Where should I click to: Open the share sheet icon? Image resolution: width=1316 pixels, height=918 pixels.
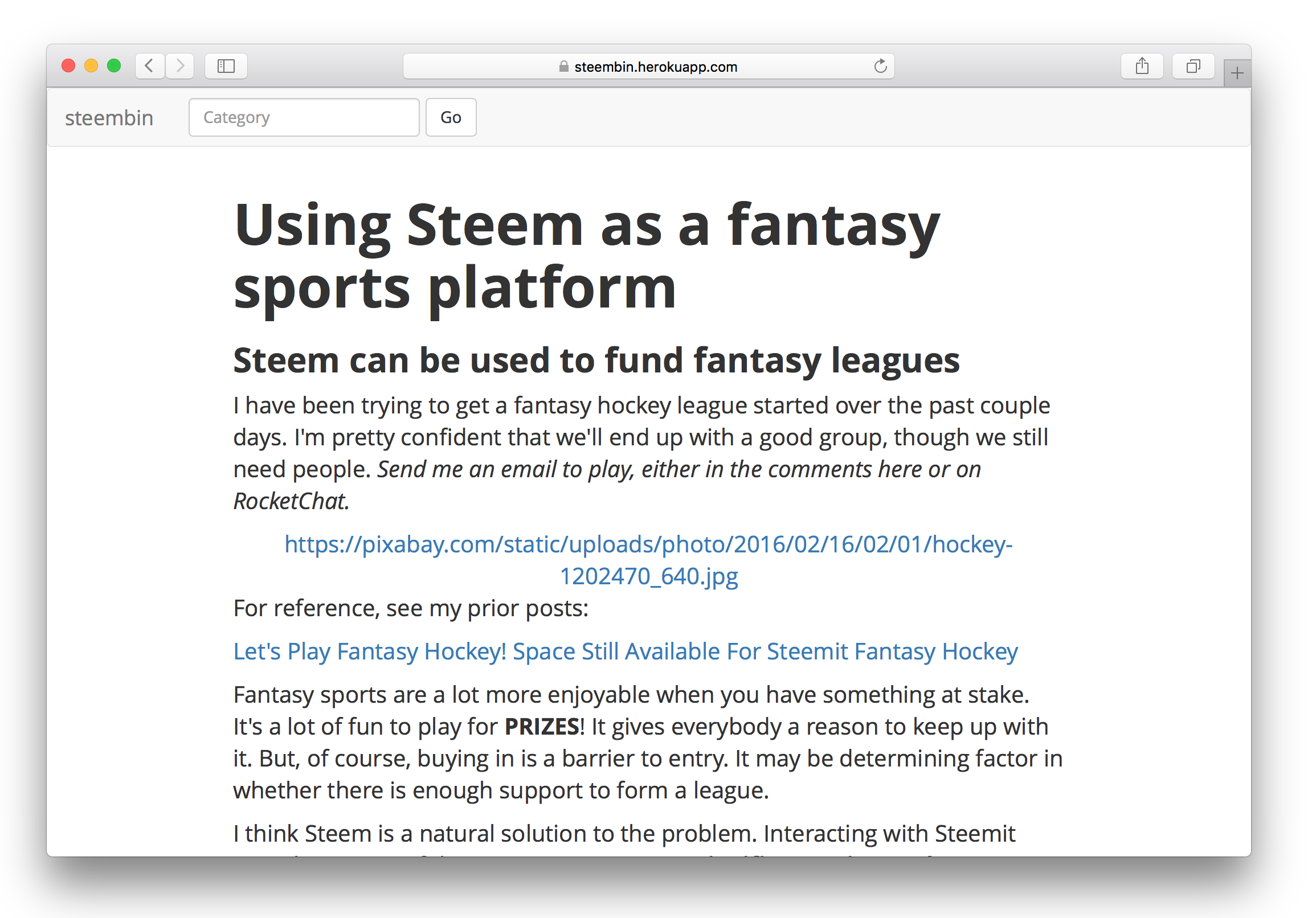(1141, 66)
